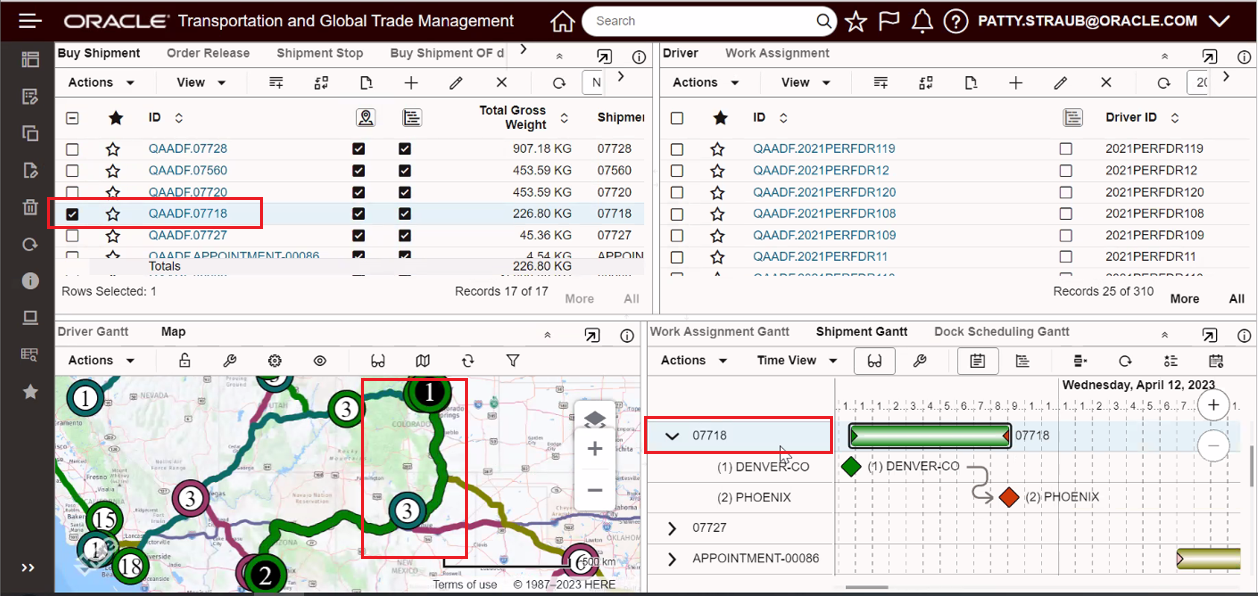This screenshot has height=596, width=1258.
Task: Open the Time View dropdown
Action: (796, 360)
